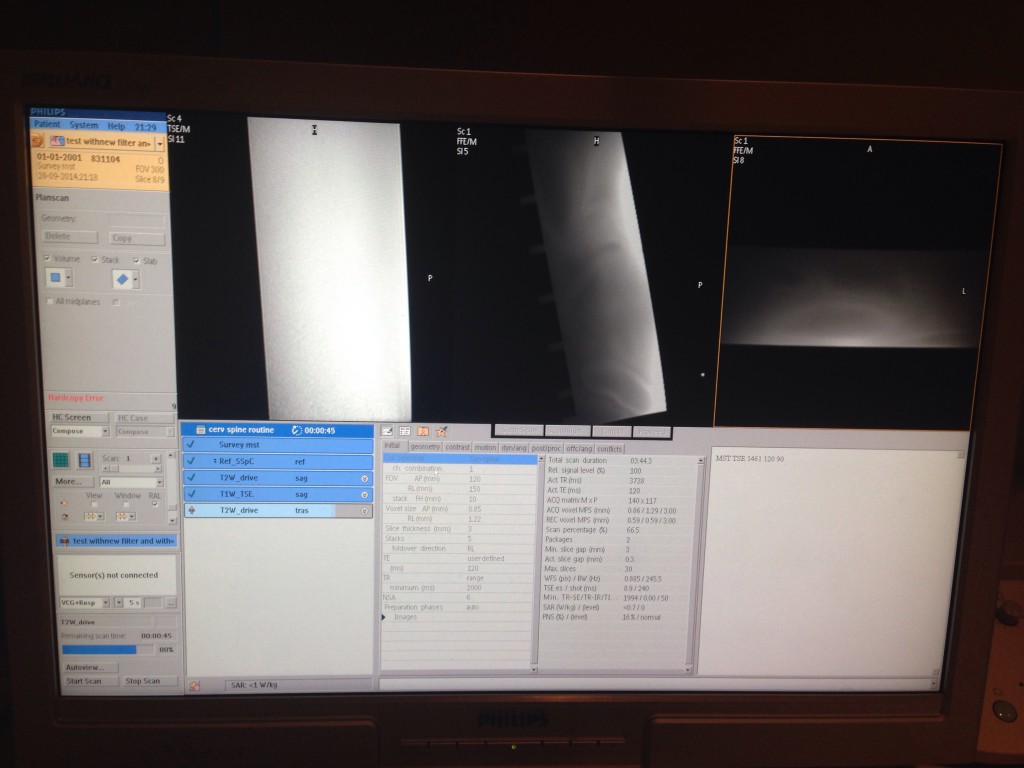Image resolution: width=1024 pixels, height=768 pixels.
Task: Switch to the contrast tab
Action: (457, 447)
